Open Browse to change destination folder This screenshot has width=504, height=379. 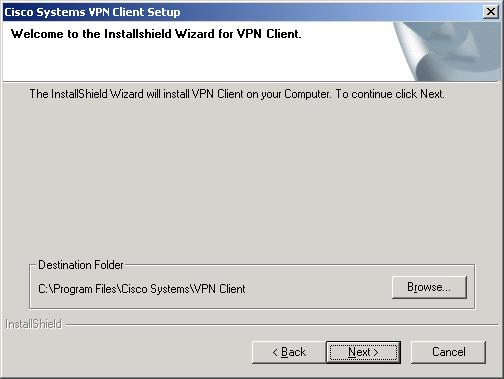point(429,287)
